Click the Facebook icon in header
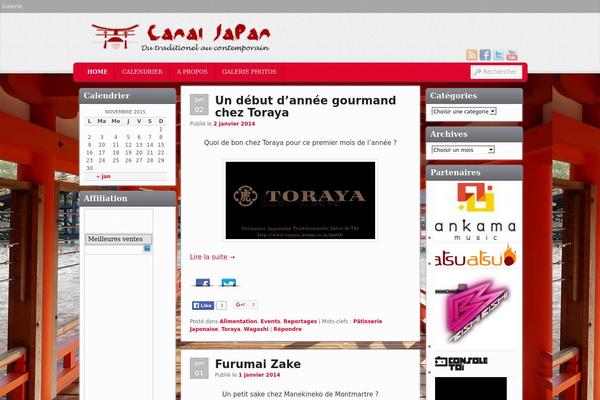The image size is (600, 400). click(x=485, y=55)
